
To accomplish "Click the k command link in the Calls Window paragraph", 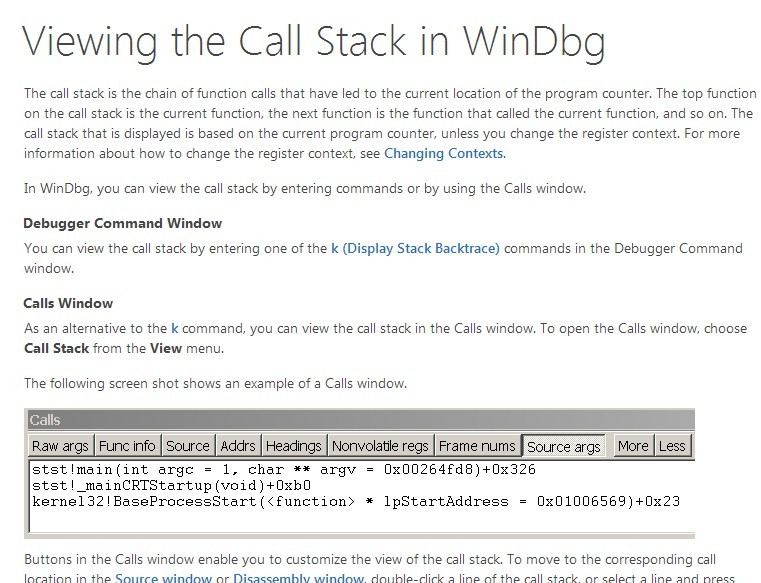I will click(x=175, y=329).
